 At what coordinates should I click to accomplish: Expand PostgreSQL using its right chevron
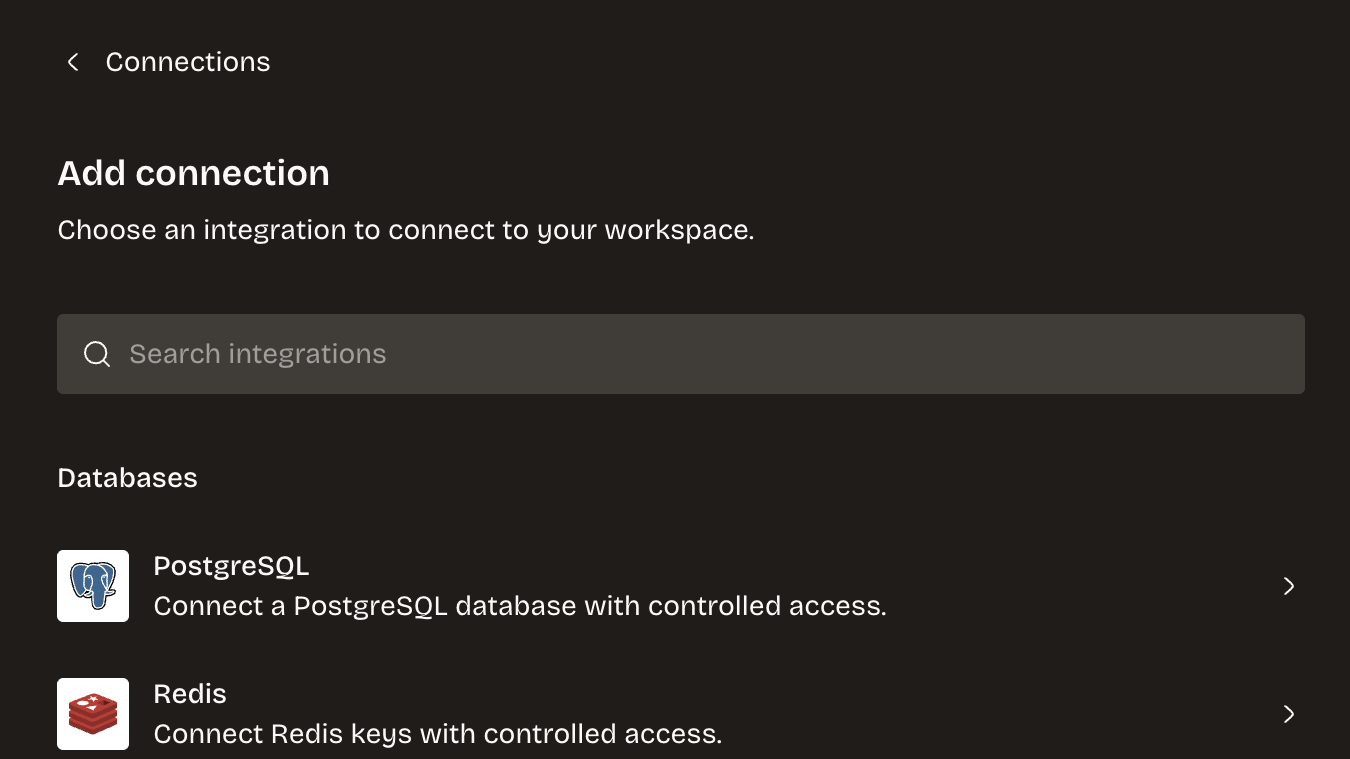coord(1289,586)
